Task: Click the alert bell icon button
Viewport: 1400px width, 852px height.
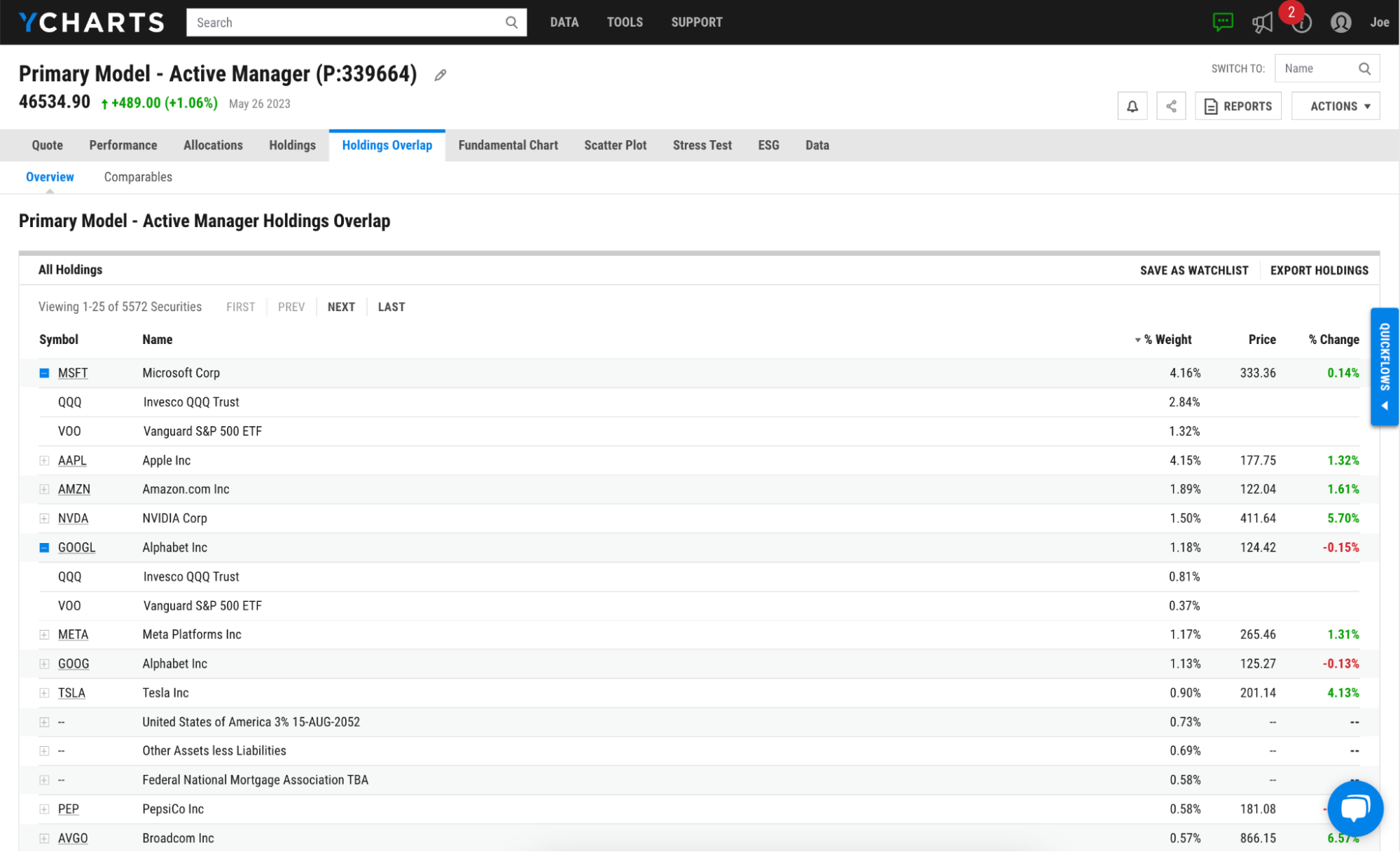Action: (x=1132, y=106)
